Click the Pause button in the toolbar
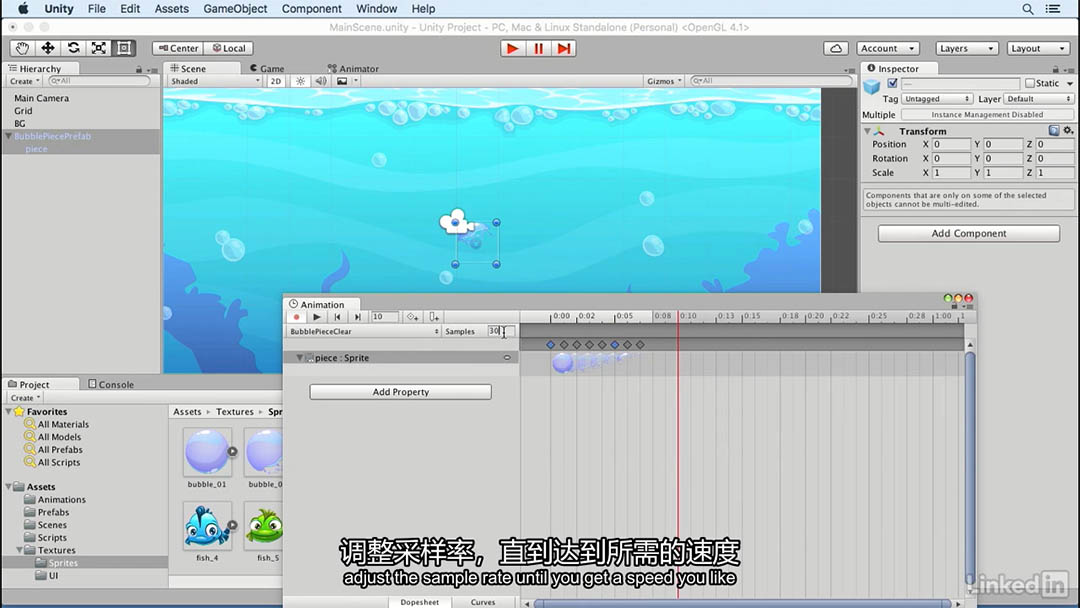The image size is (1080, 608). [x=538, y=48]
